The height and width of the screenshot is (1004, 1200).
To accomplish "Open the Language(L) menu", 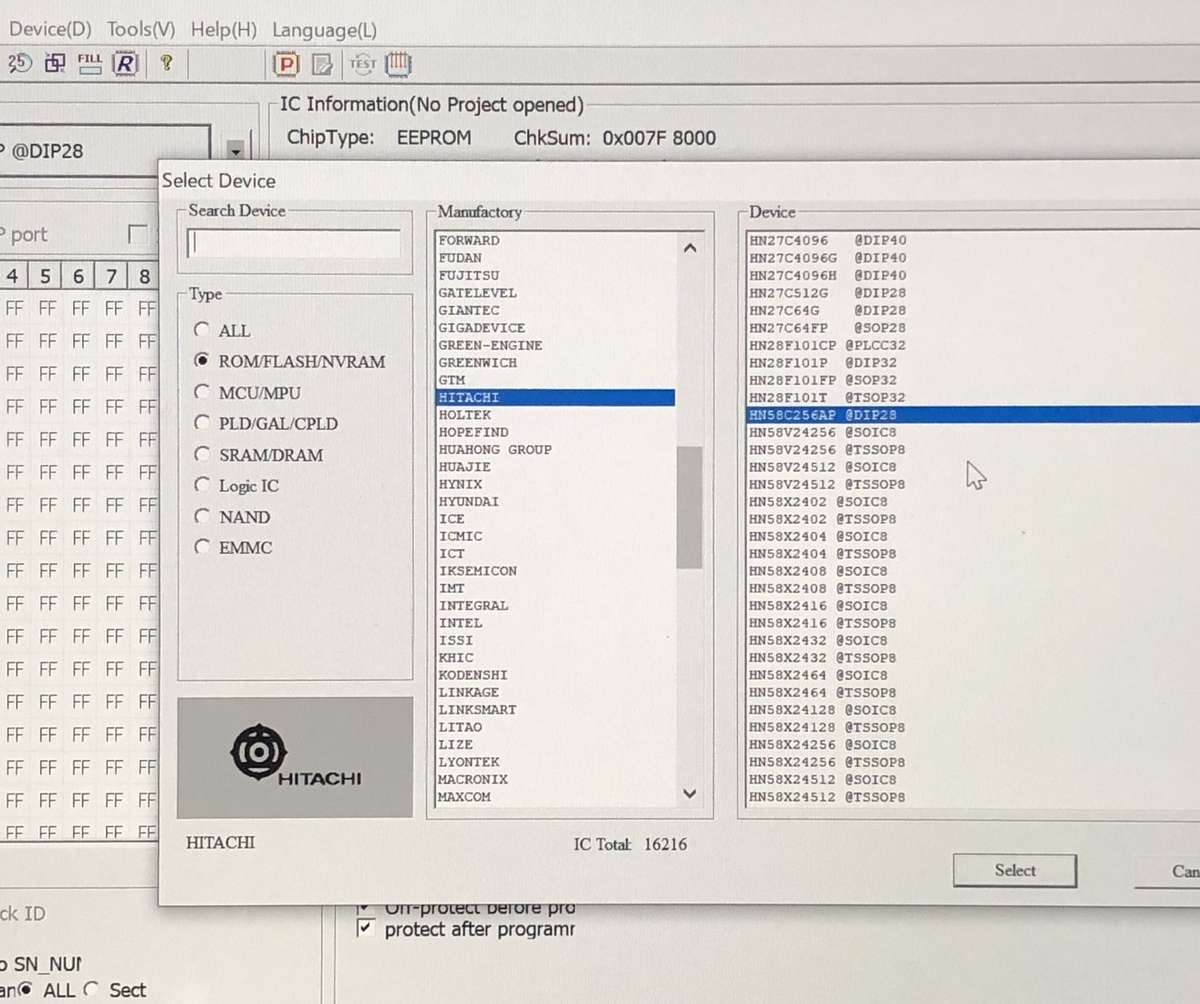I will 325,30.
